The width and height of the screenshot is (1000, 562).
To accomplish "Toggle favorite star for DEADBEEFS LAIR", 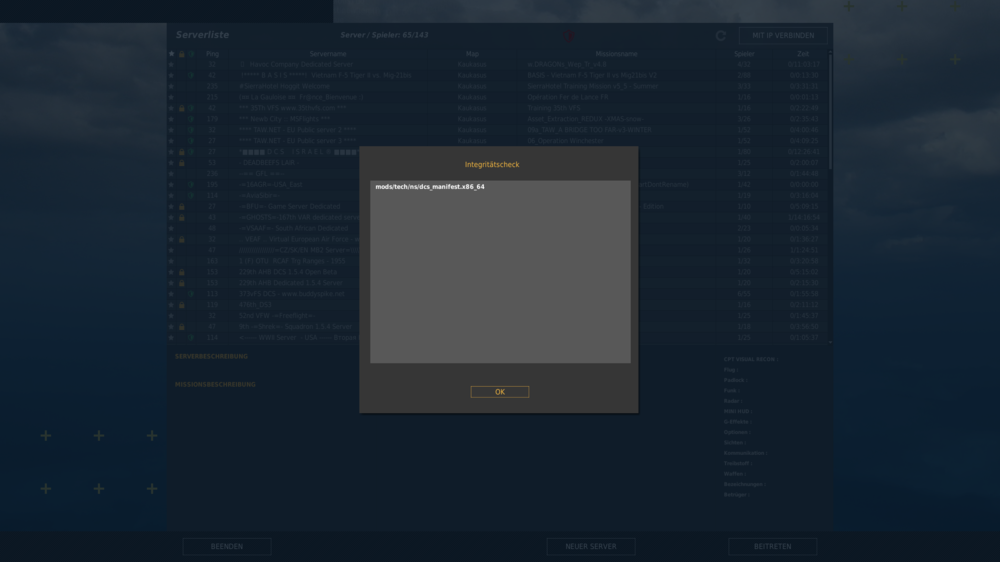I will 171,163.
